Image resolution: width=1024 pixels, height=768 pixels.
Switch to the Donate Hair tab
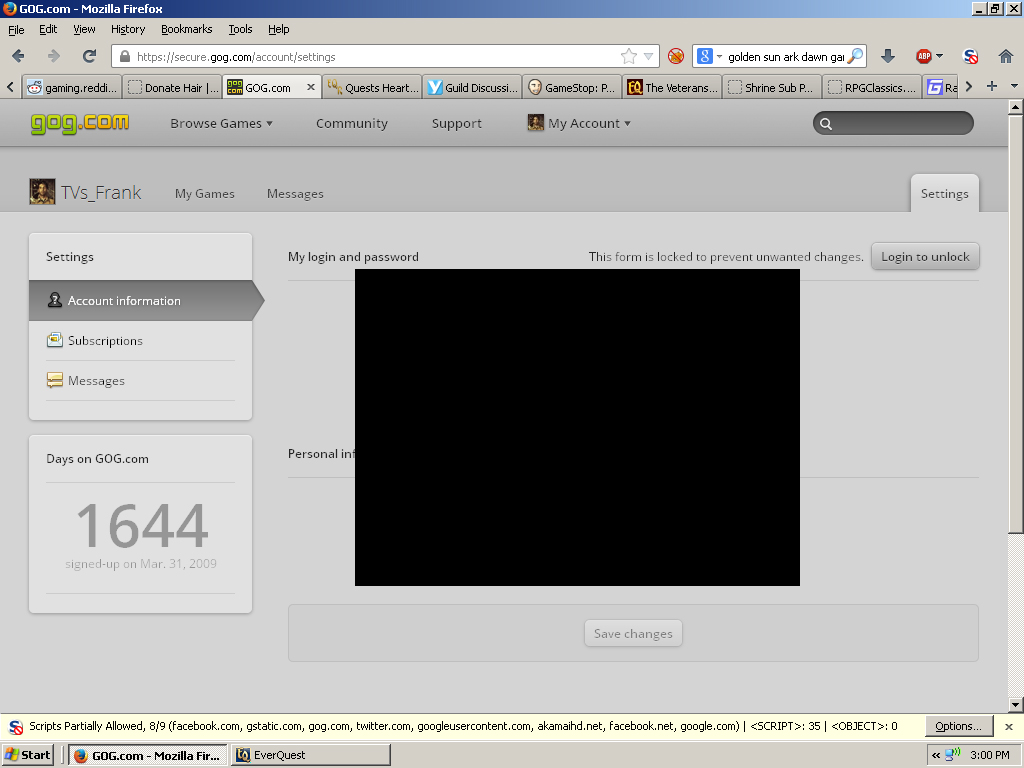(172, 88)
